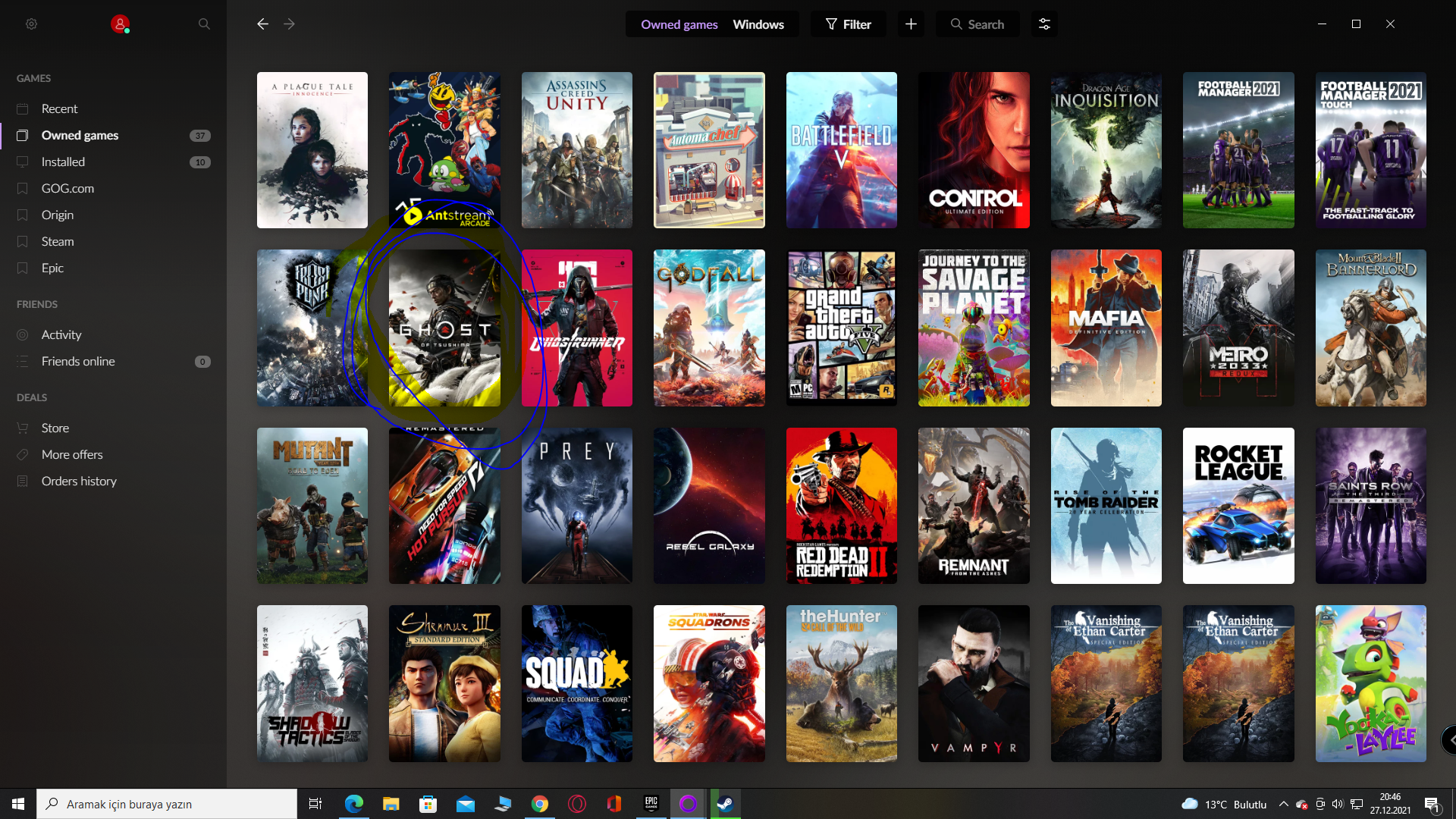Open view customization sliders icon

[x=1044, y=24]
